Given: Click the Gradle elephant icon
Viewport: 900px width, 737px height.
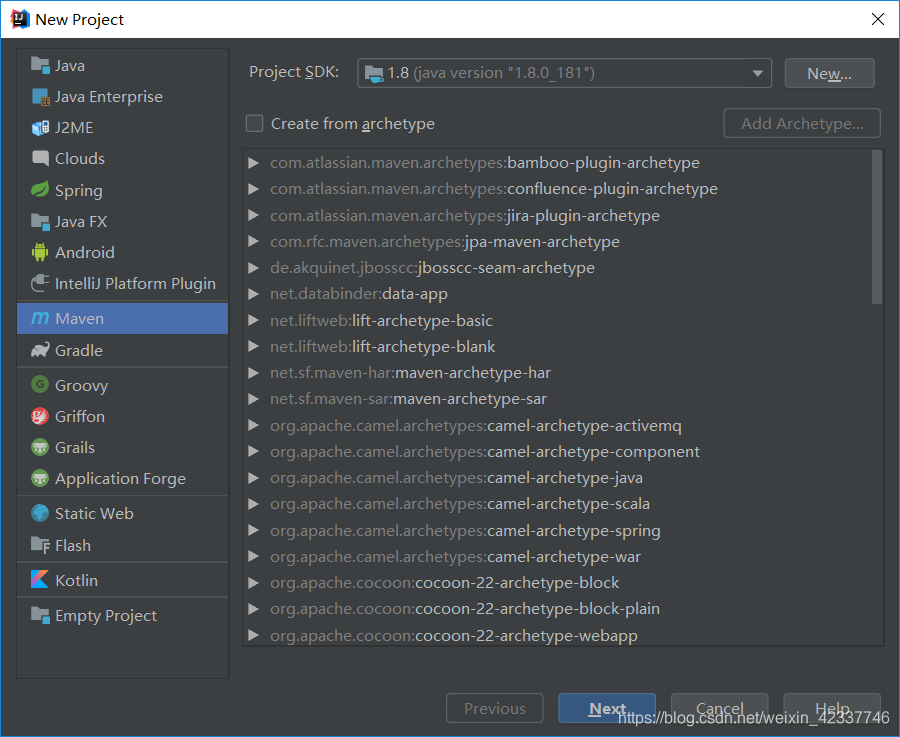Looking at the screenshot, I should click(40, 350).
